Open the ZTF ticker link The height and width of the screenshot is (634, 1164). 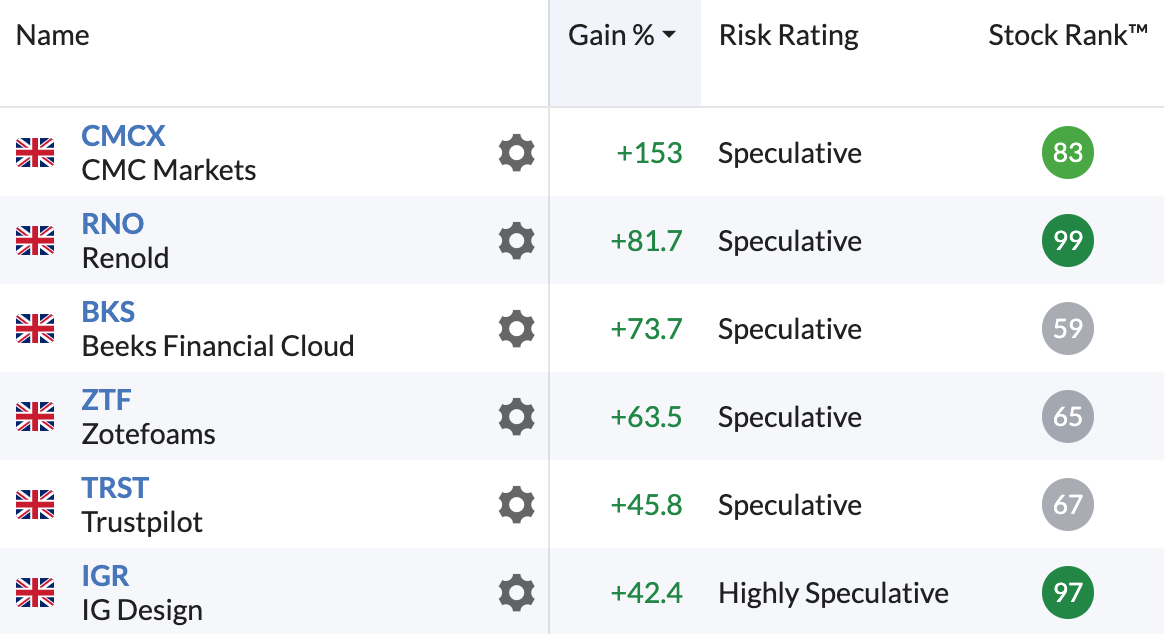click(106, 399)
